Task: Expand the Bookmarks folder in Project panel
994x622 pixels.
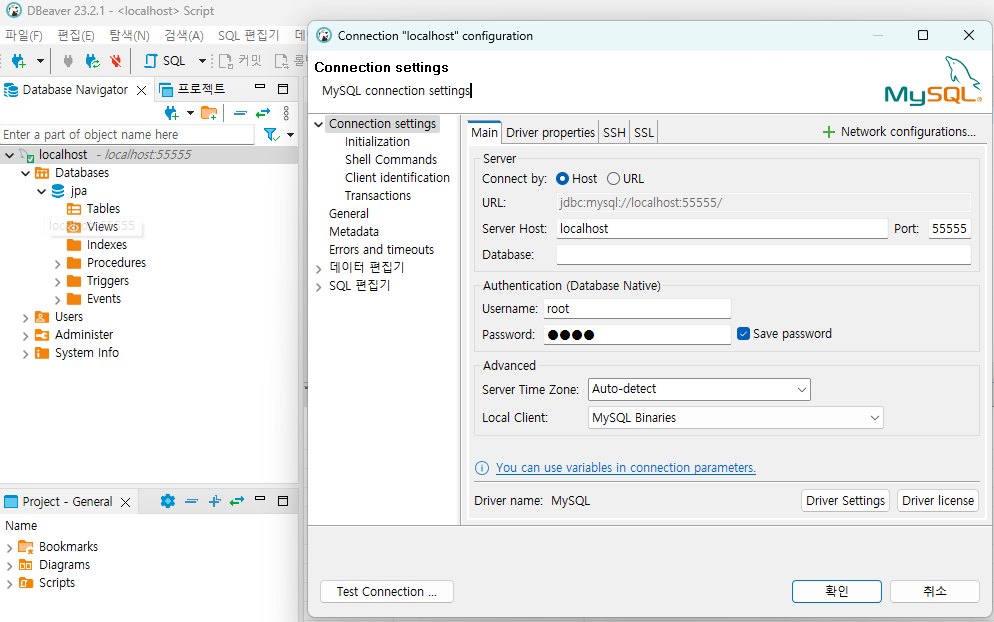Action: pos(10,547)
